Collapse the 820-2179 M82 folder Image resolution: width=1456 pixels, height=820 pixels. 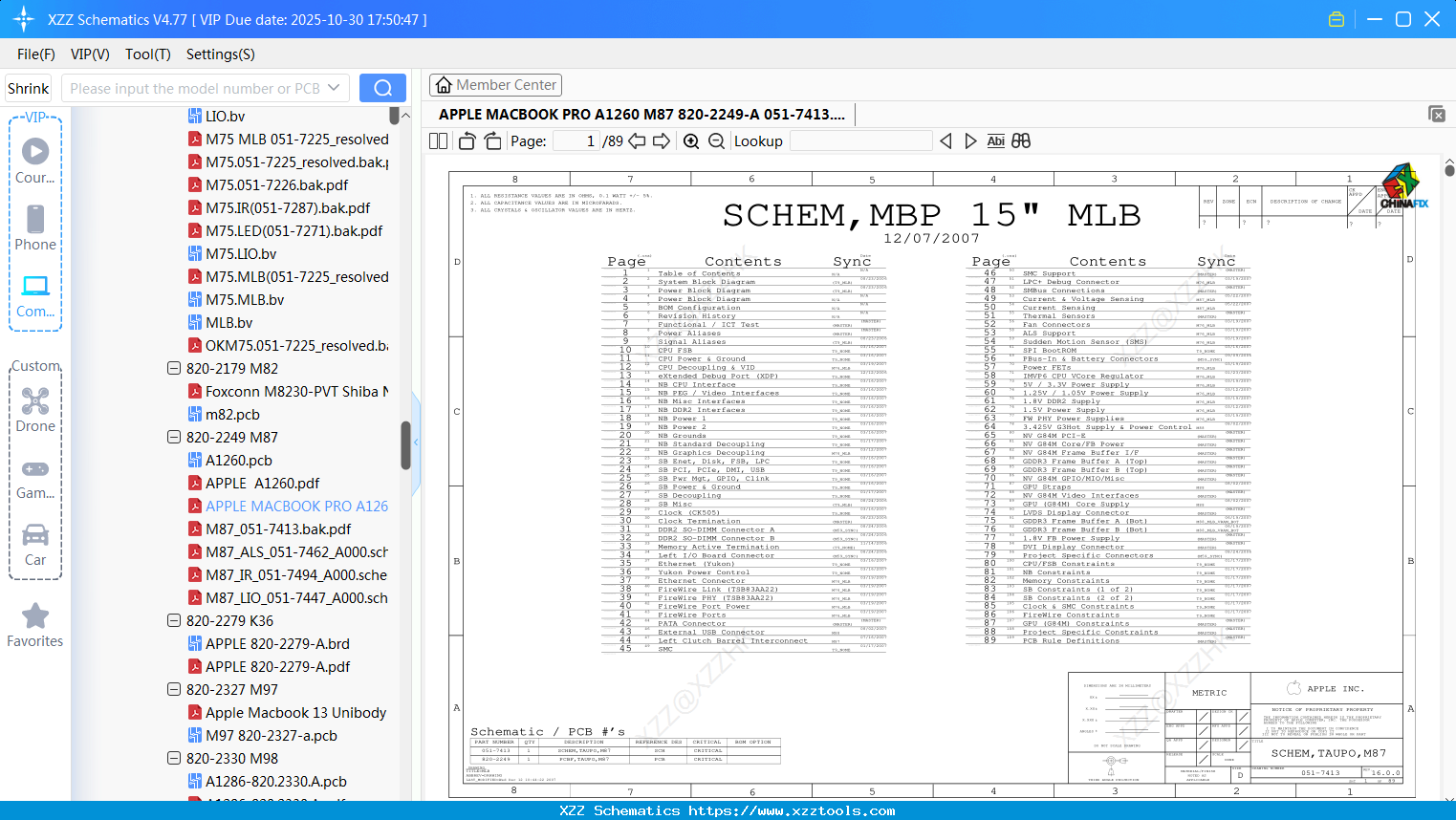point(174,368)
